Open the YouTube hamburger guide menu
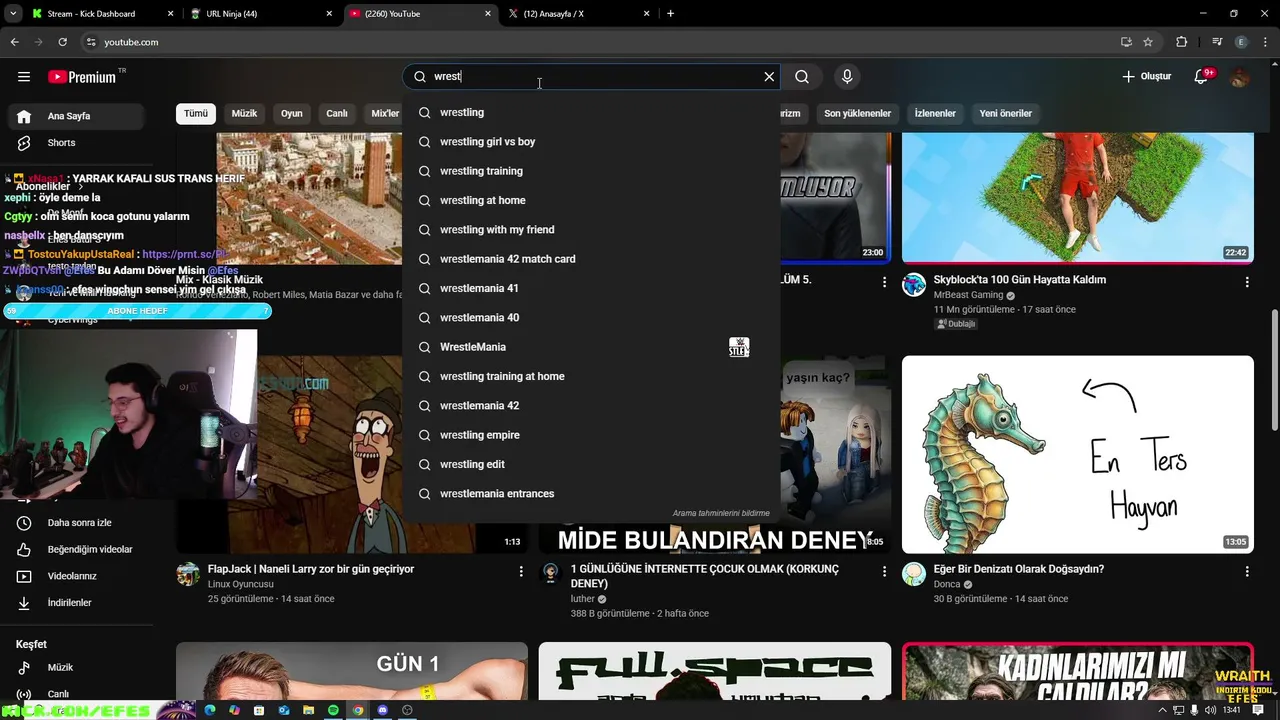This screenshot has width=1280, height=720. [24, 77]
